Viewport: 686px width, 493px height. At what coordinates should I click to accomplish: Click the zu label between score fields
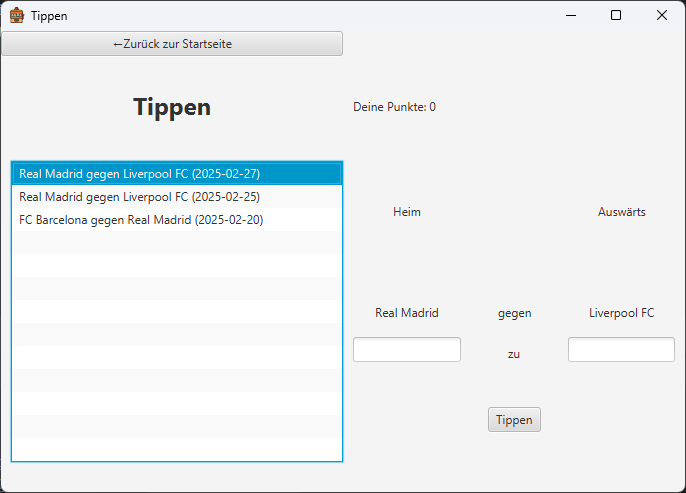click(x=514, y=354)
